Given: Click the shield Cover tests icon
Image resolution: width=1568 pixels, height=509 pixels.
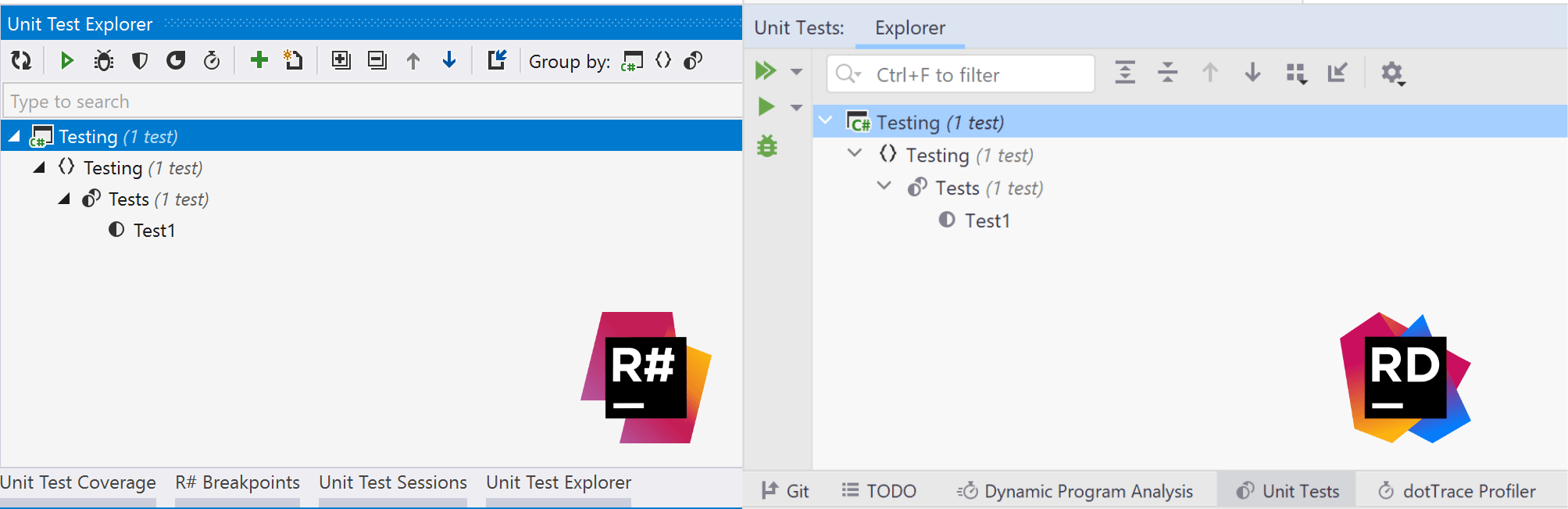Looking at the screenshot, I should pos(140,60).
